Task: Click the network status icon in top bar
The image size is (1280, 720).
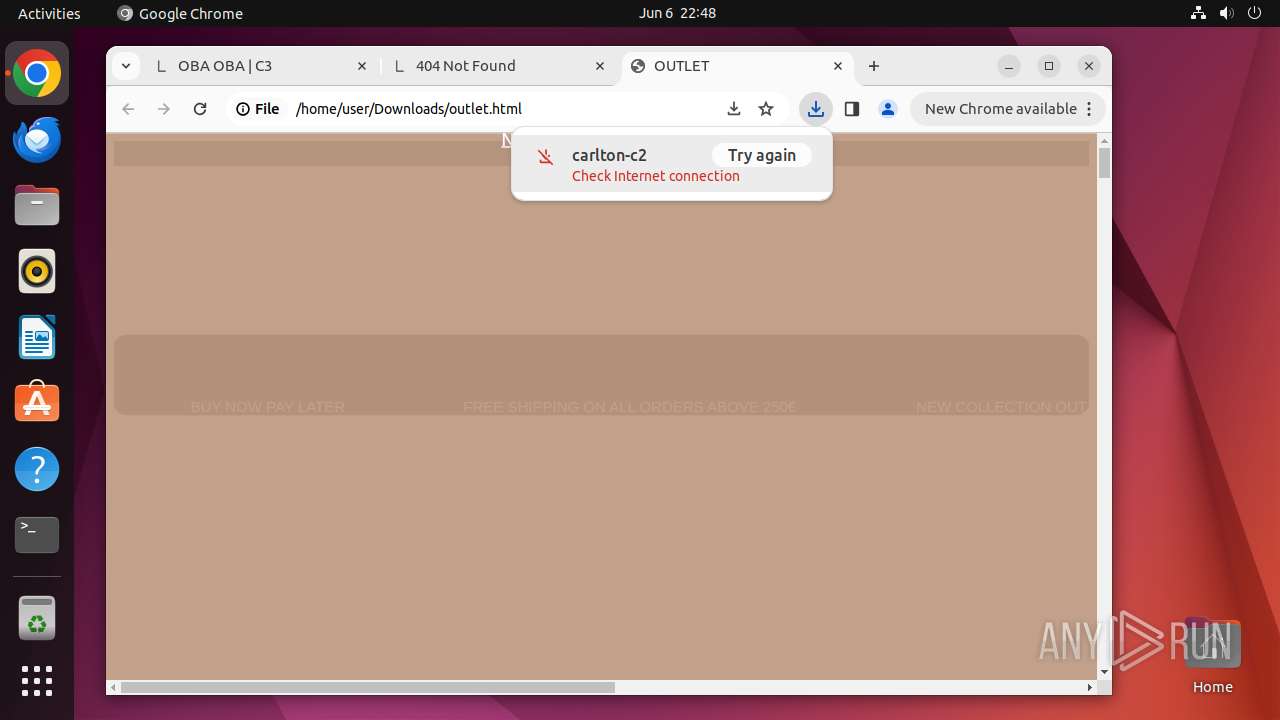Action: click(1198, 13)
